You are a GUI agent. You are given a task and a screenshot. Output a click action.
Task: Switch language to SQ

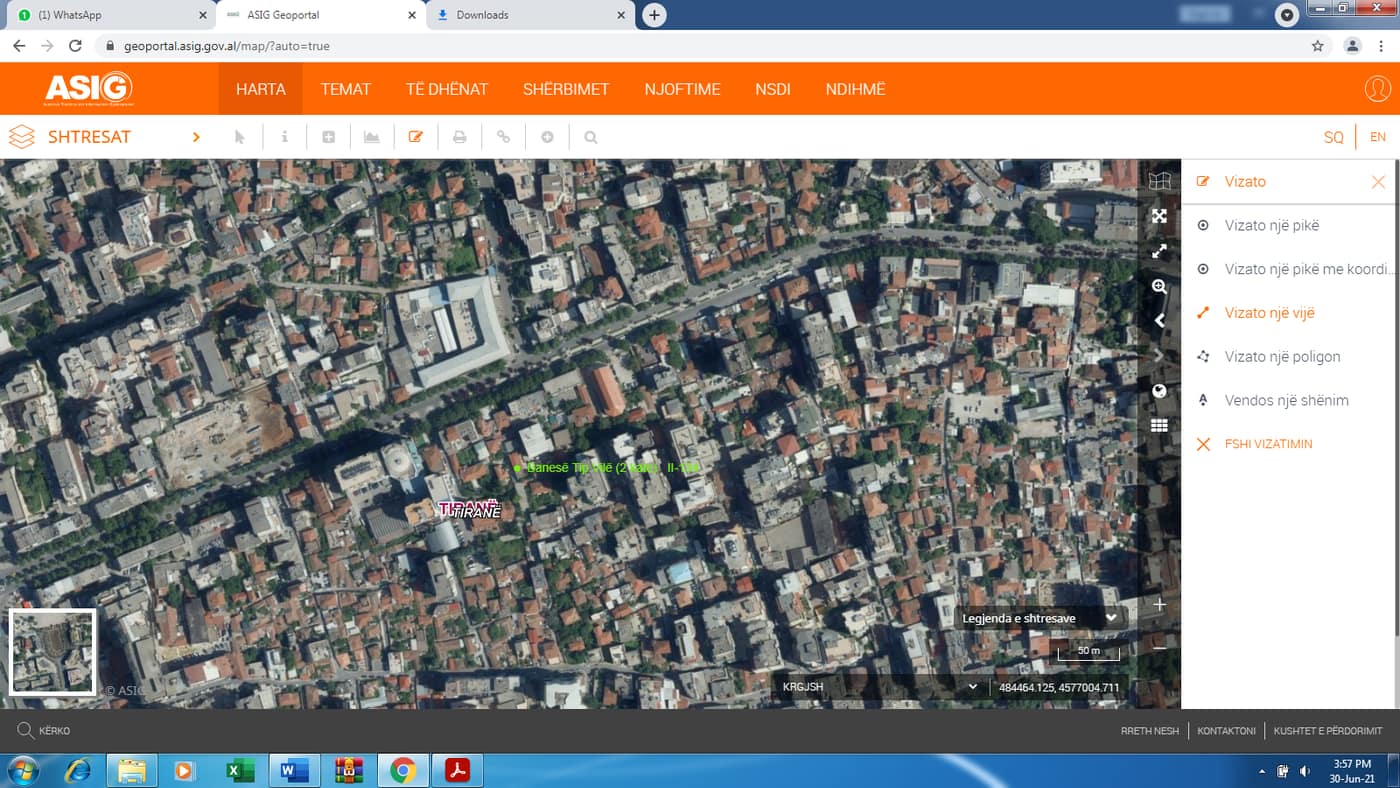click(x=1334, y=137)
